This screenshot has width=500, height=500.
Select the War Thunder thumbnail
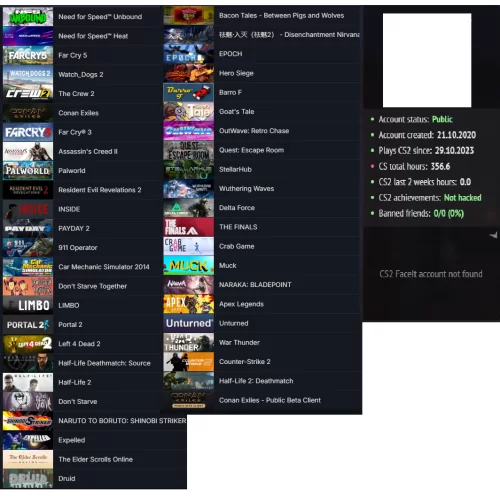[x=189, y=343]
